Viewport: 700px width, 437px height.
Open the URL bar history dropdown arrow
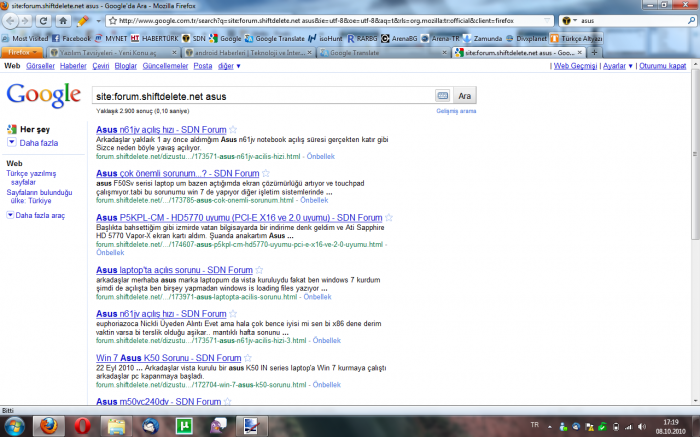click(x=547, y=21)
